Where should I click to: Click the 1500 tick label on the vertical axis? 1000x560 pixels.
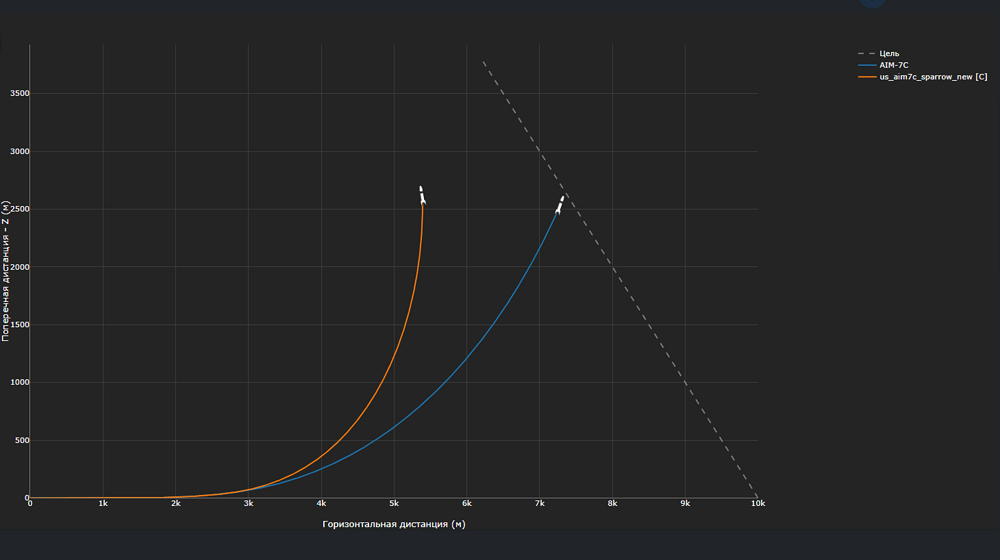tap(20, 325)
